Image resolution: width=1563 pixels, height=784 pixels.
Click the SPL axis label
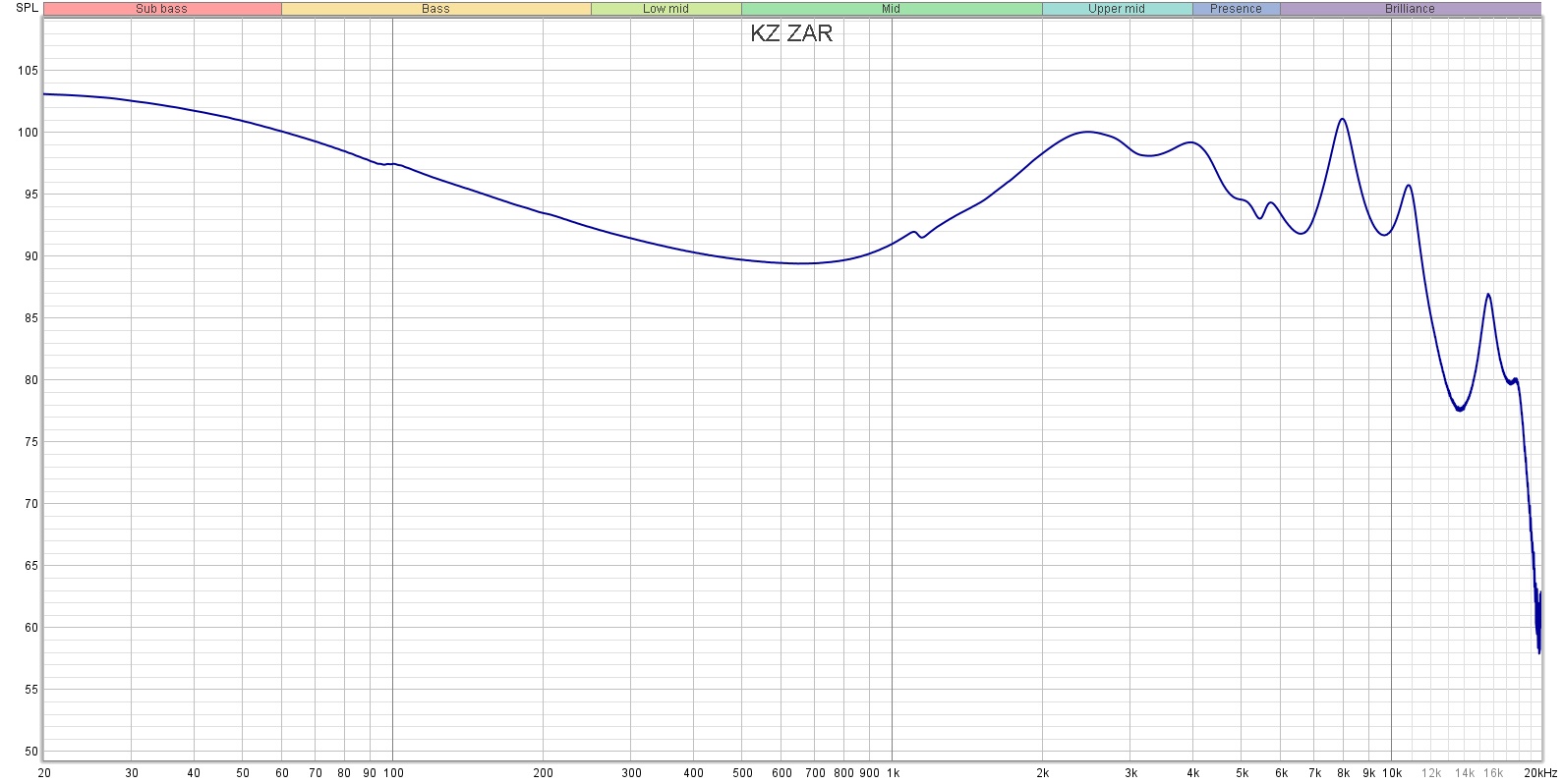point(27,8)
